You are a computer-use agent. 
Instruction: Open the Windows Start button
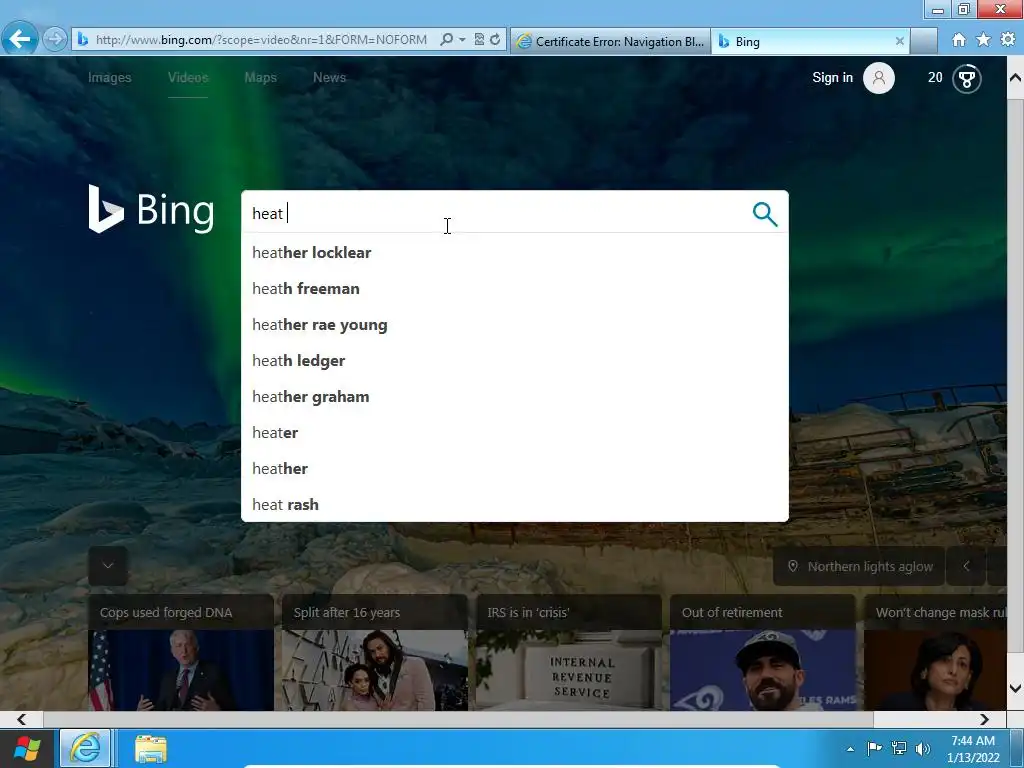(27, 748)
